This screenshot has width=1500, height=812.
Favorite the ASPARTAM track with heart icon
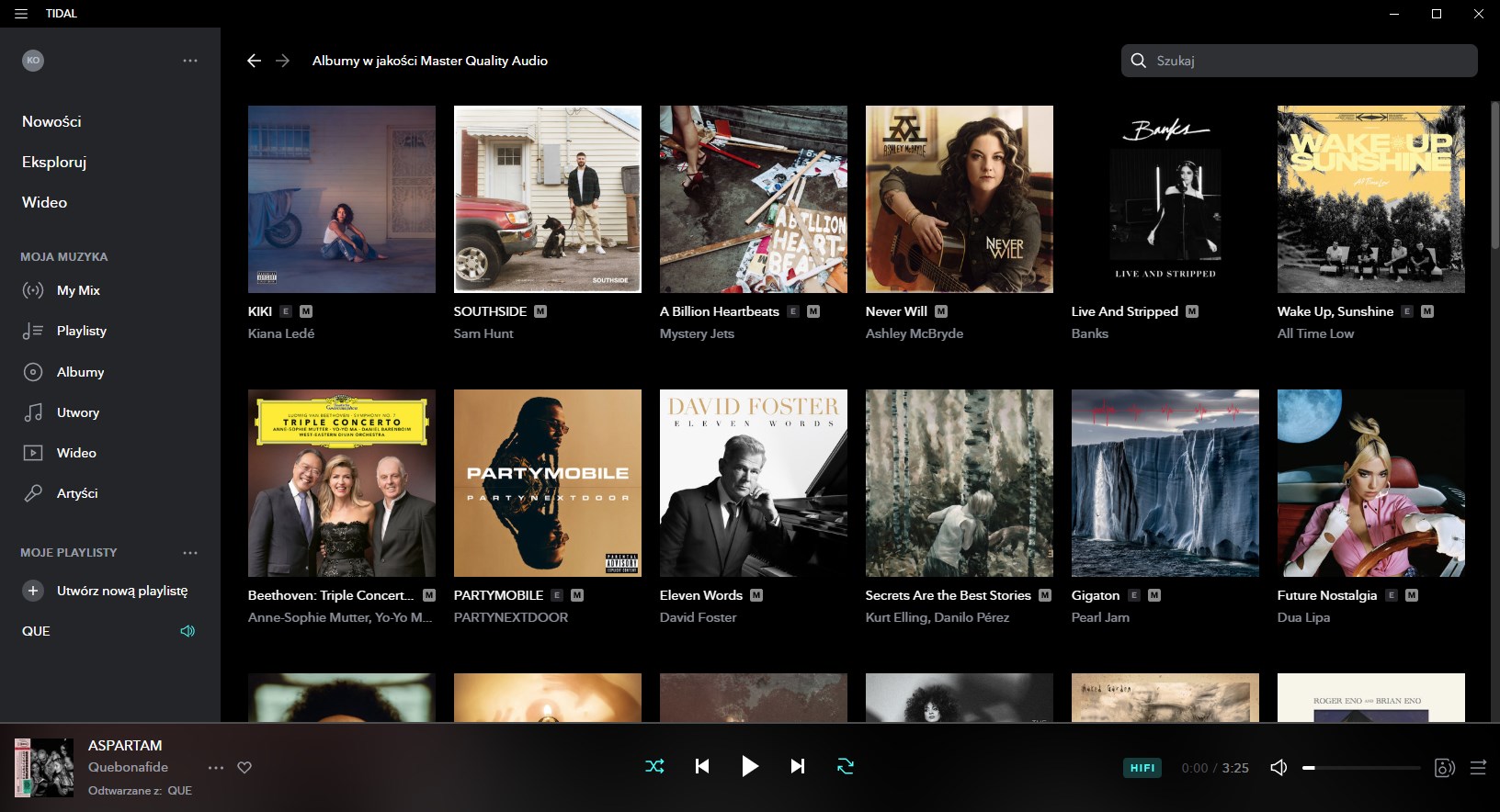244,768
